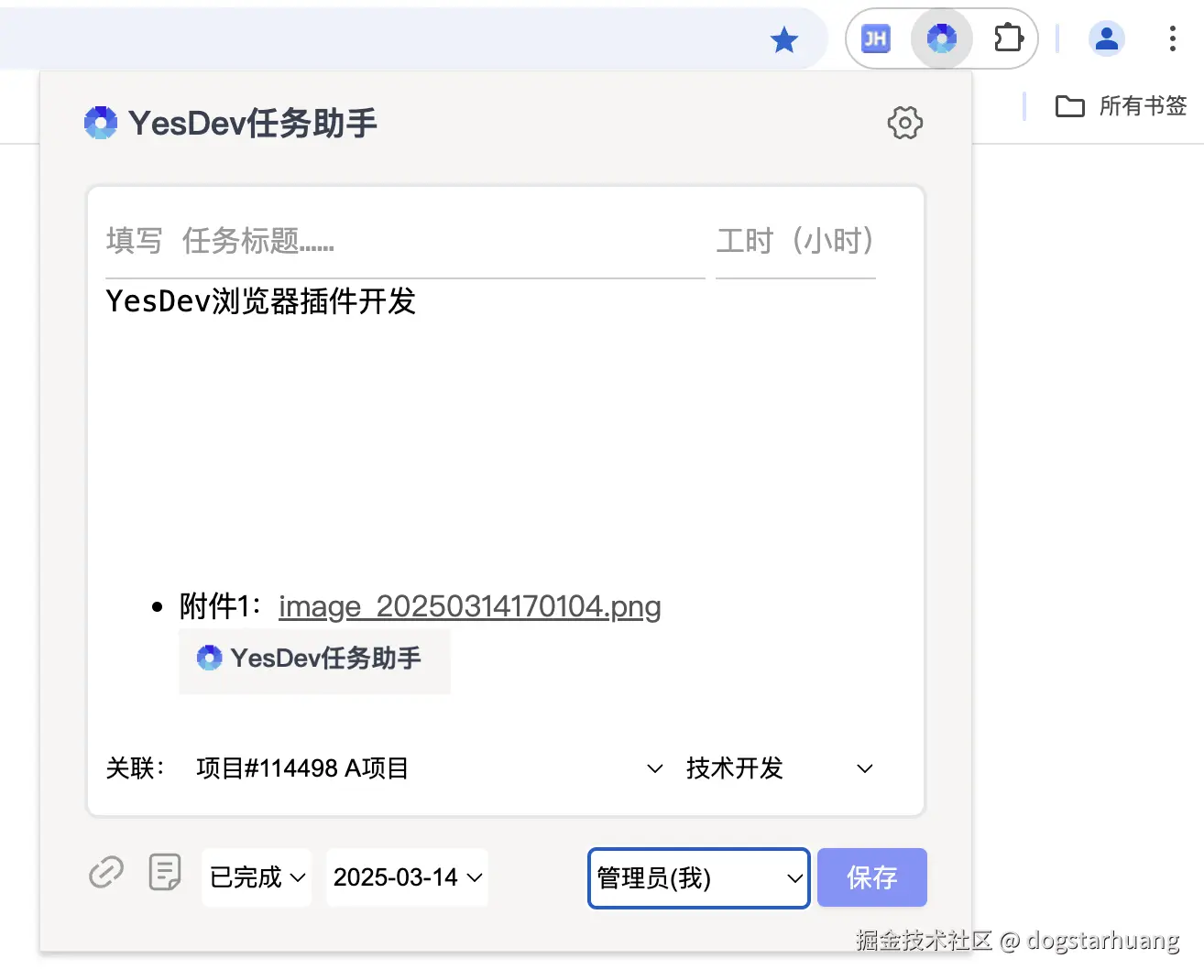Open the Chrome extensions puzzle icon
Viewport: 1204px width, 980px height.
click(1008, 38)
